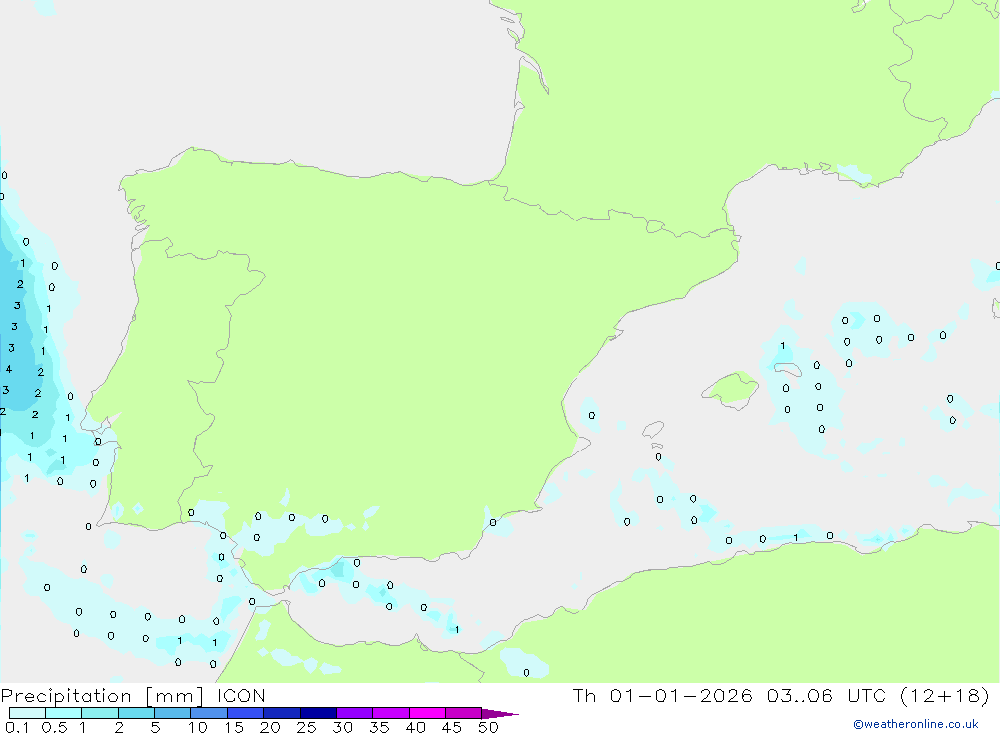Click the 0.1–0.5 mm pale cyan legend swatch
Viewport: 1000px width, 733px height.
(x=27, y=713)
